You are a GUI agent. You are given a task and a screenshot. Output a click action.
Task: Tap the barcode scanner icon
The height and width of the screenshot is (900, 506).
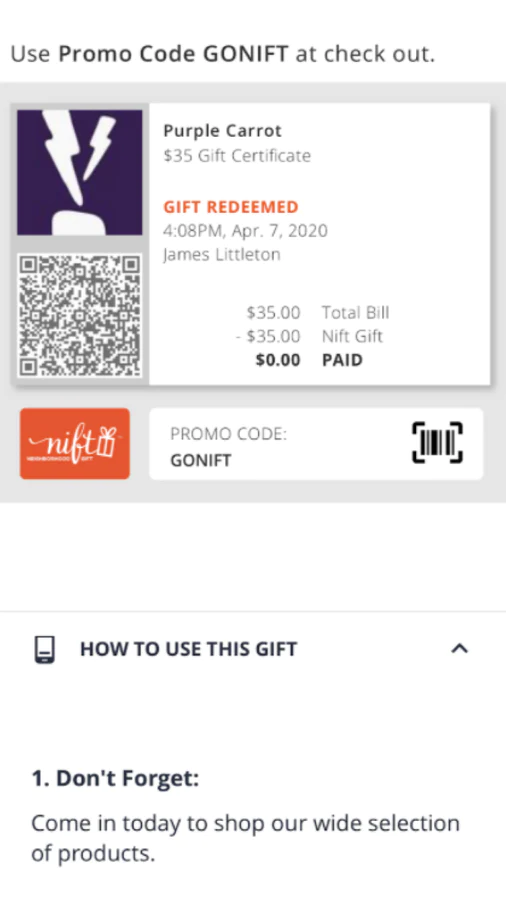(437, 443)
